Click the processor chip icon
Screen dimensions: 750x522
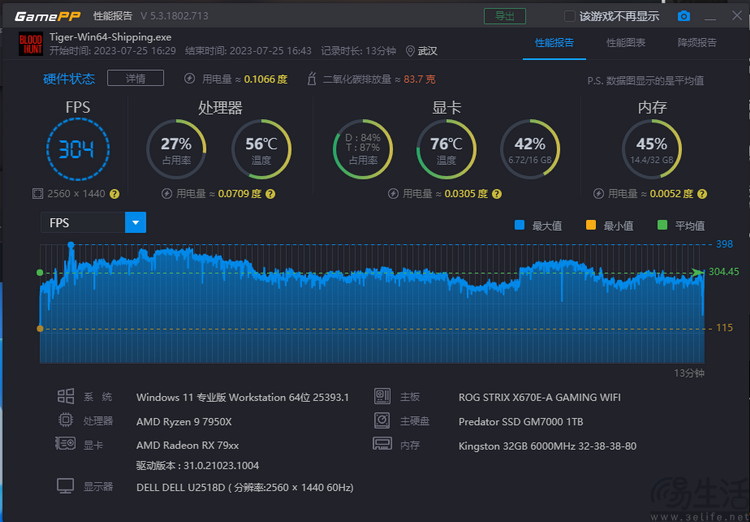(66, 420)
